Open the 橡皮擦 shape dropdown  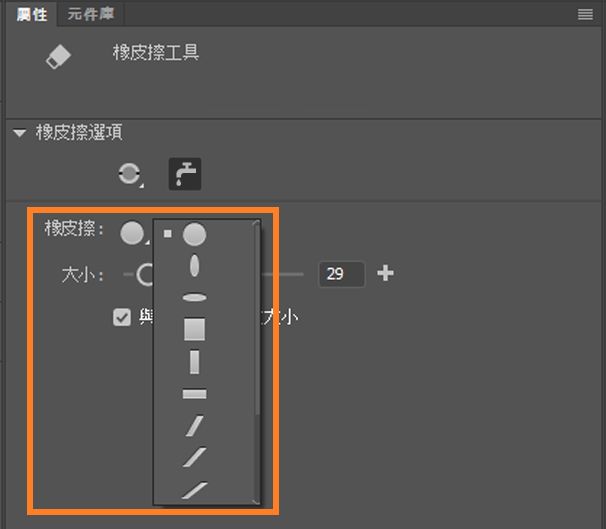134,233
